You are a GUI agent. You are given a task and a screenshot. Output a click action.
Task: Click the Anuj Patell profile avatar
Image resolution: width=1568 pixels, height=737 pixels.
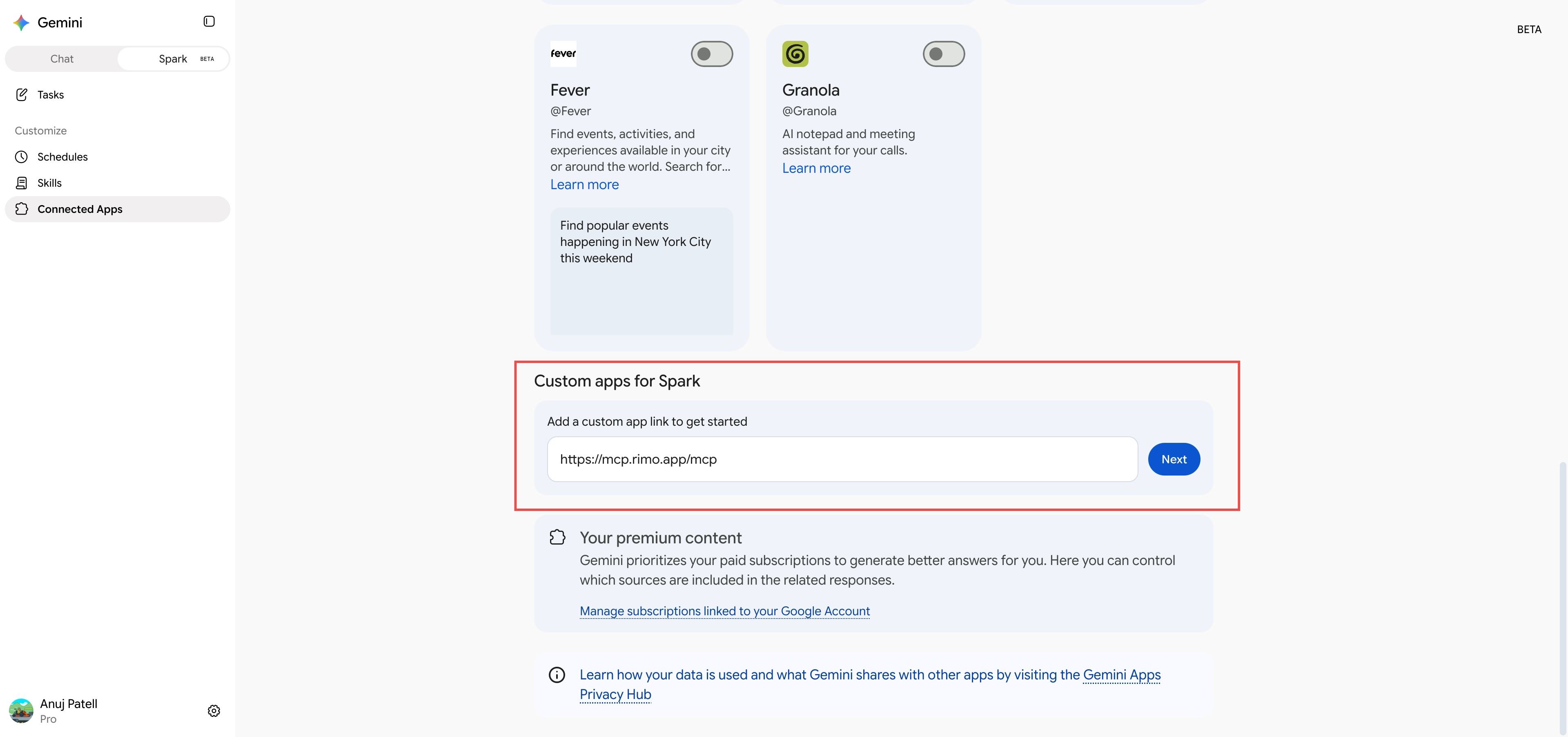click(21, 711)
